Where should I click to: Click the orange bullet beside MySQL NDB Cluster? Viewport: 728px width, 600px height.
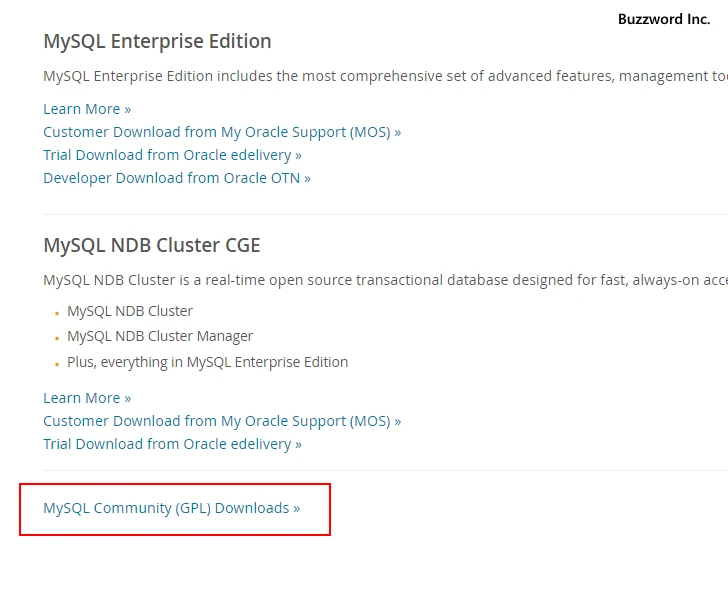57,313
